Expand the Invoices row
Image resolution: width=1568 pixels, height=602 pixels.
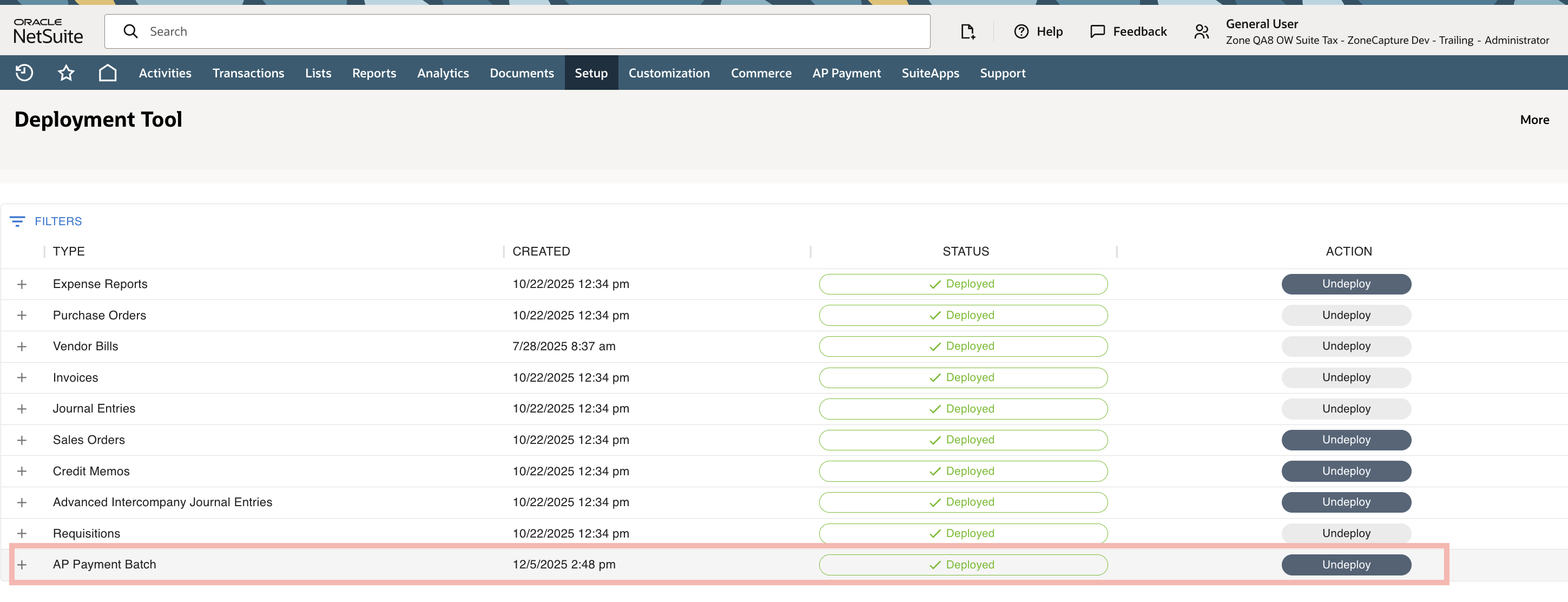click(x=22, y=378)
